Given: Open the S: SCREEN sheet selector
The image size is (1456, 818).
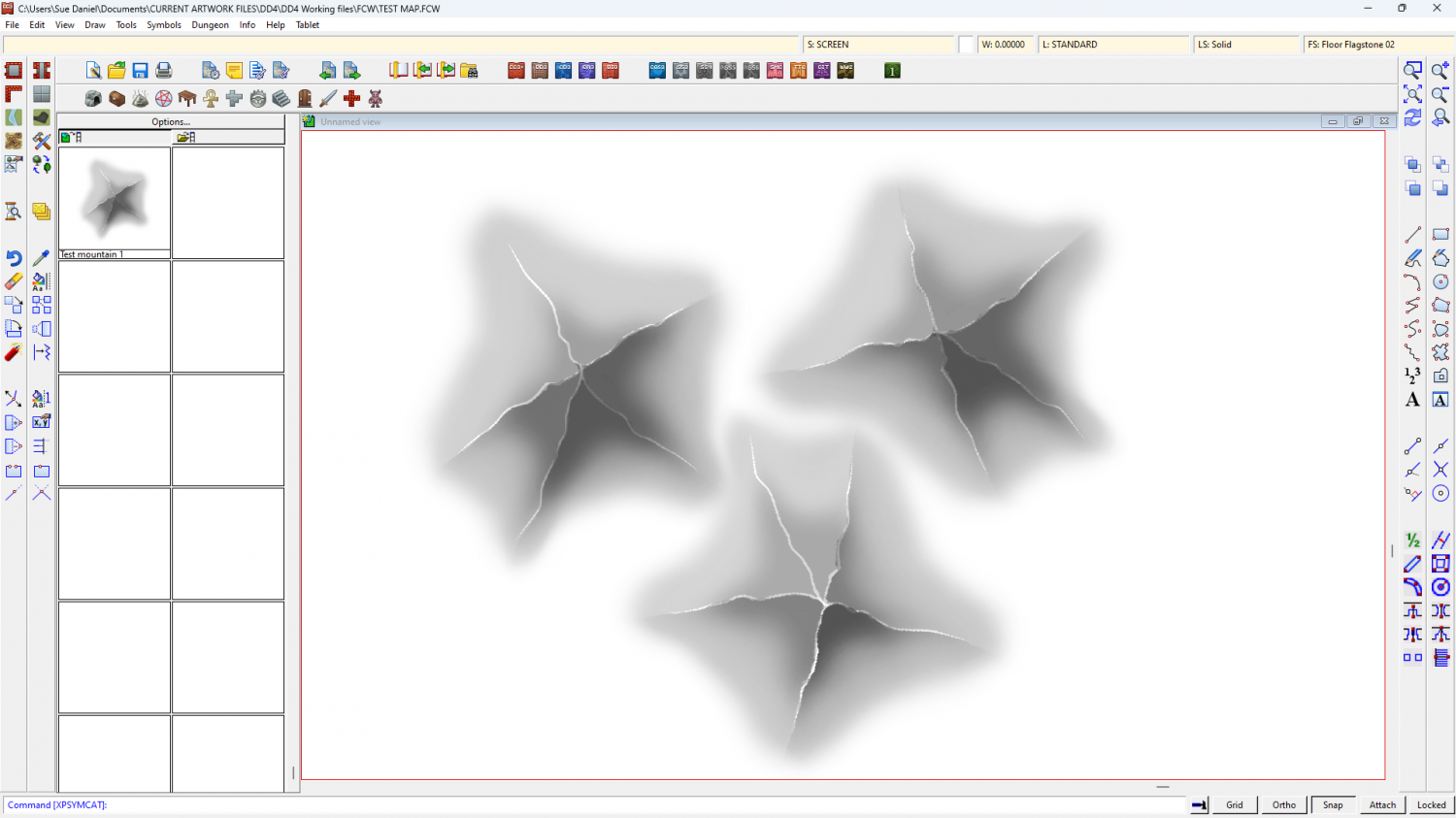Looking at the screenshot, I should click(x=879, y=45).
